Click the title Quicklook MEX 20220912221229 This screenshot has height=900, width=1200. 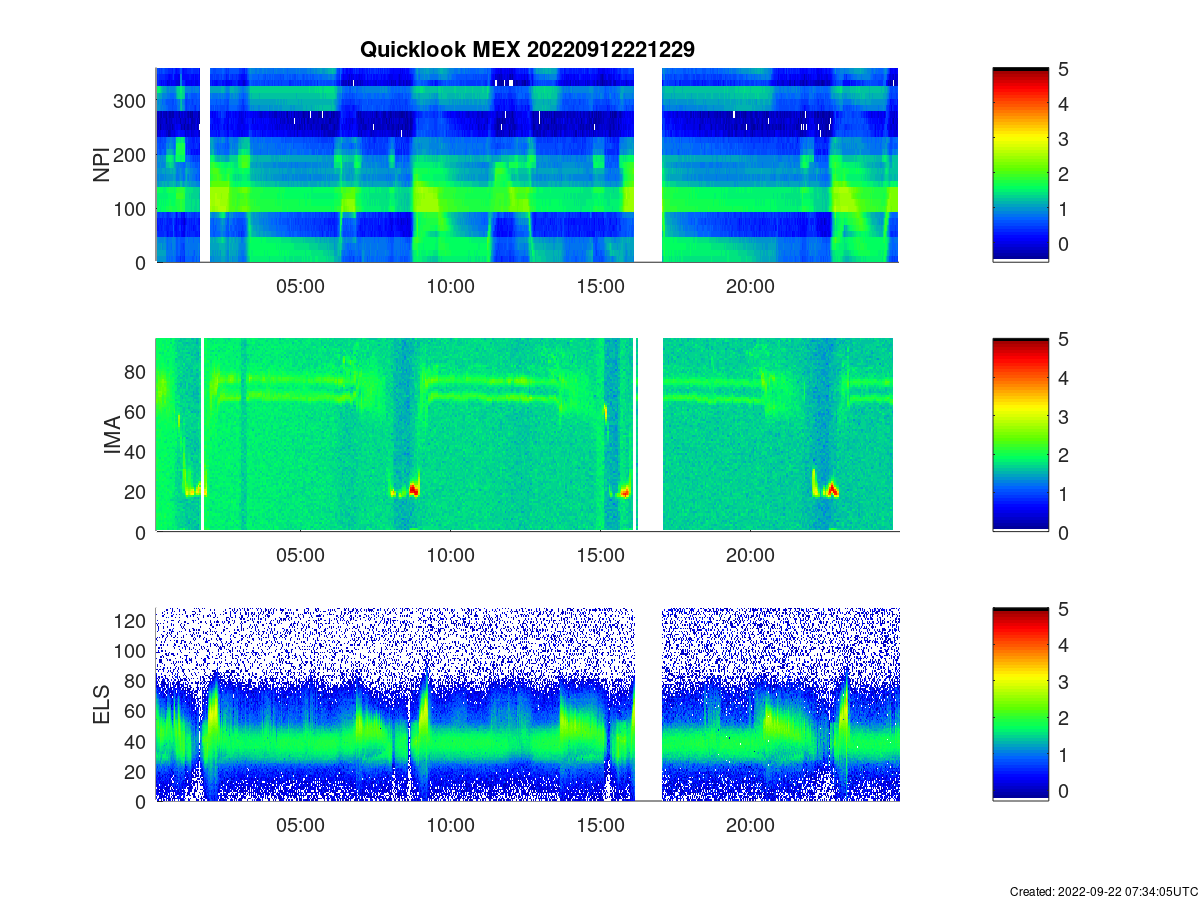tap(527, 49)
